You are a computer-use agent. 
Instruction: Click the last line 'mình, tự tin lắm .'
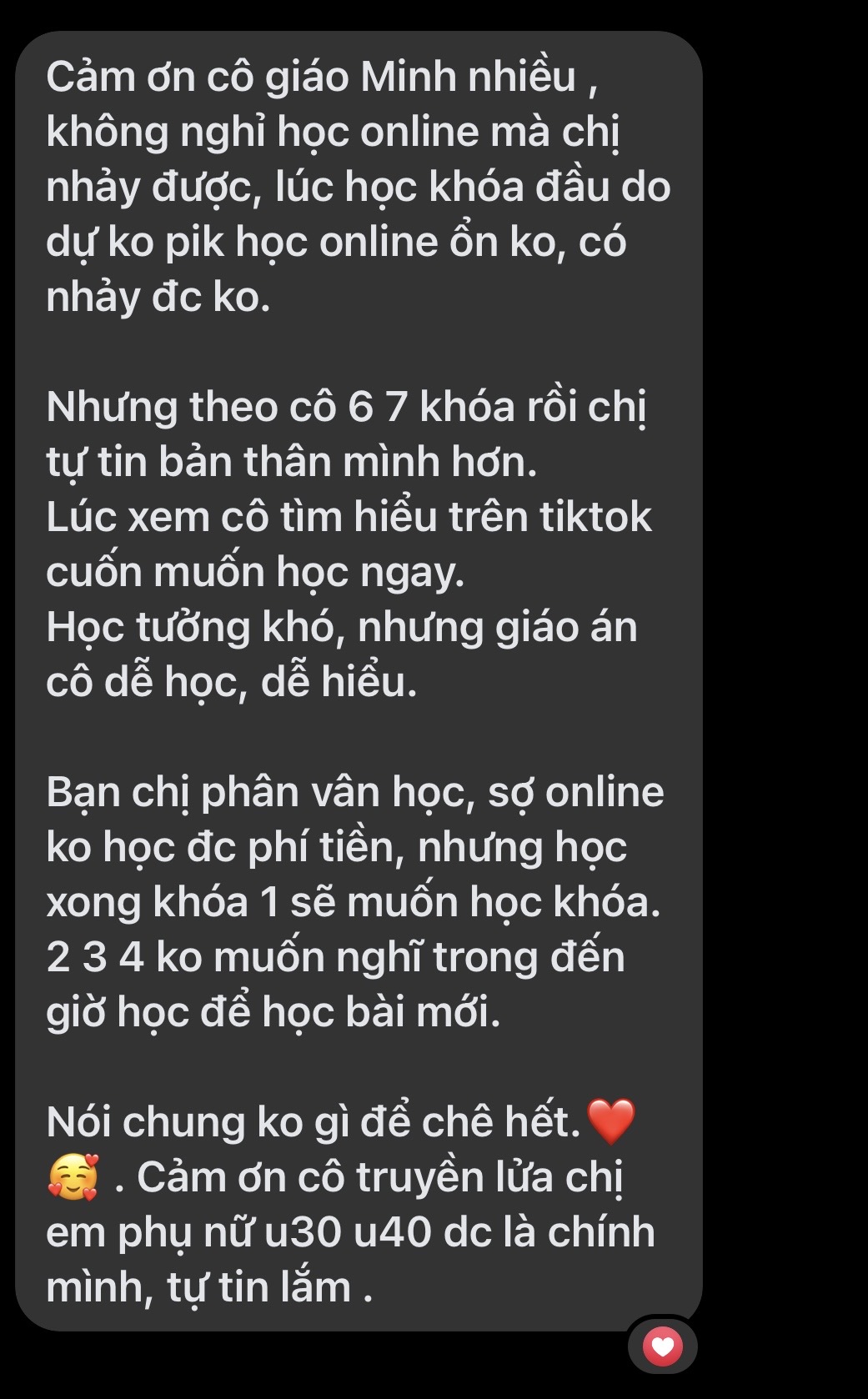[x=209, y=1287]
